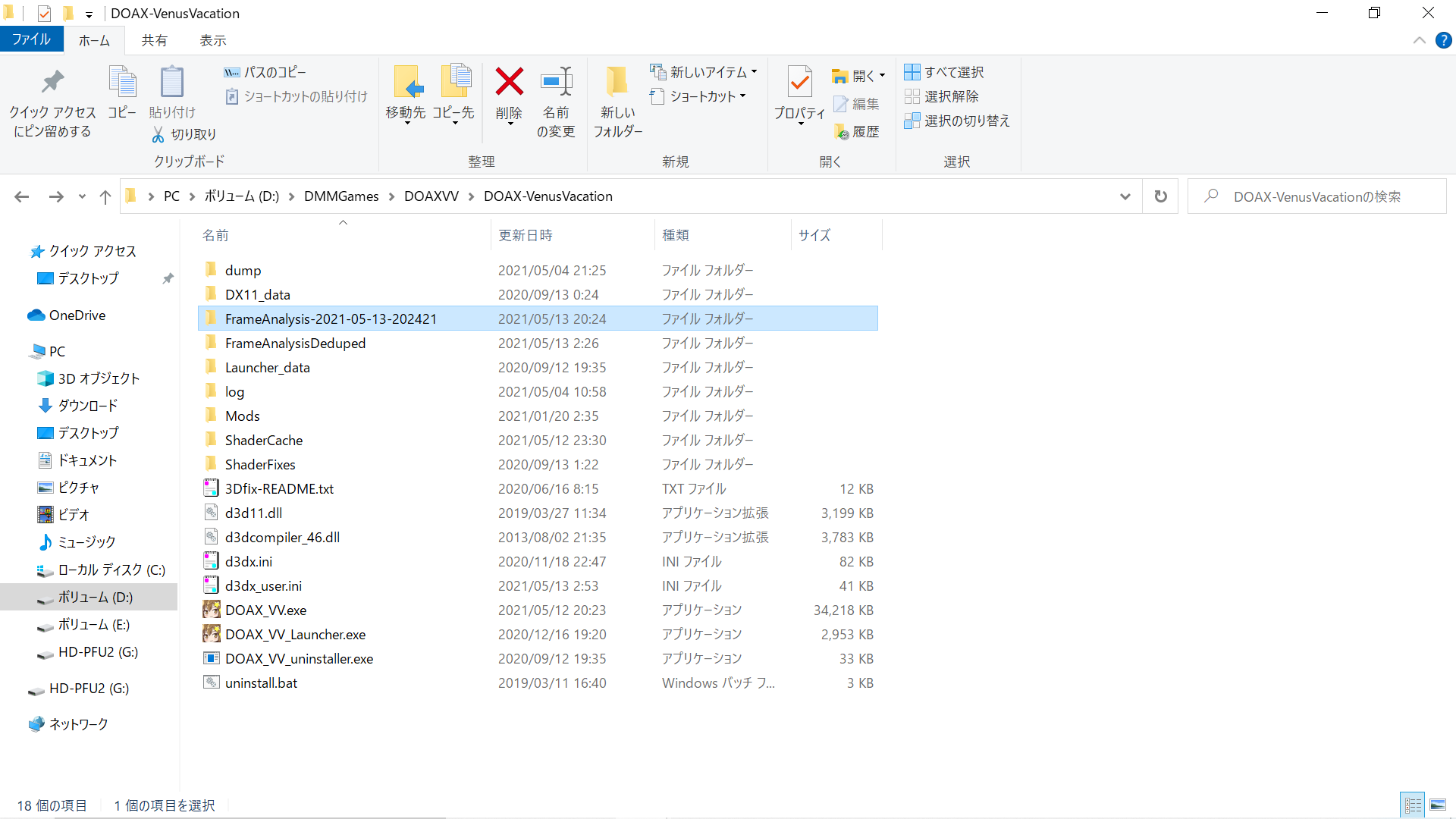Viewport: 1456px width, 819px height.
Task: Open the File (ファイル) tab
Action: click(31, 39)
